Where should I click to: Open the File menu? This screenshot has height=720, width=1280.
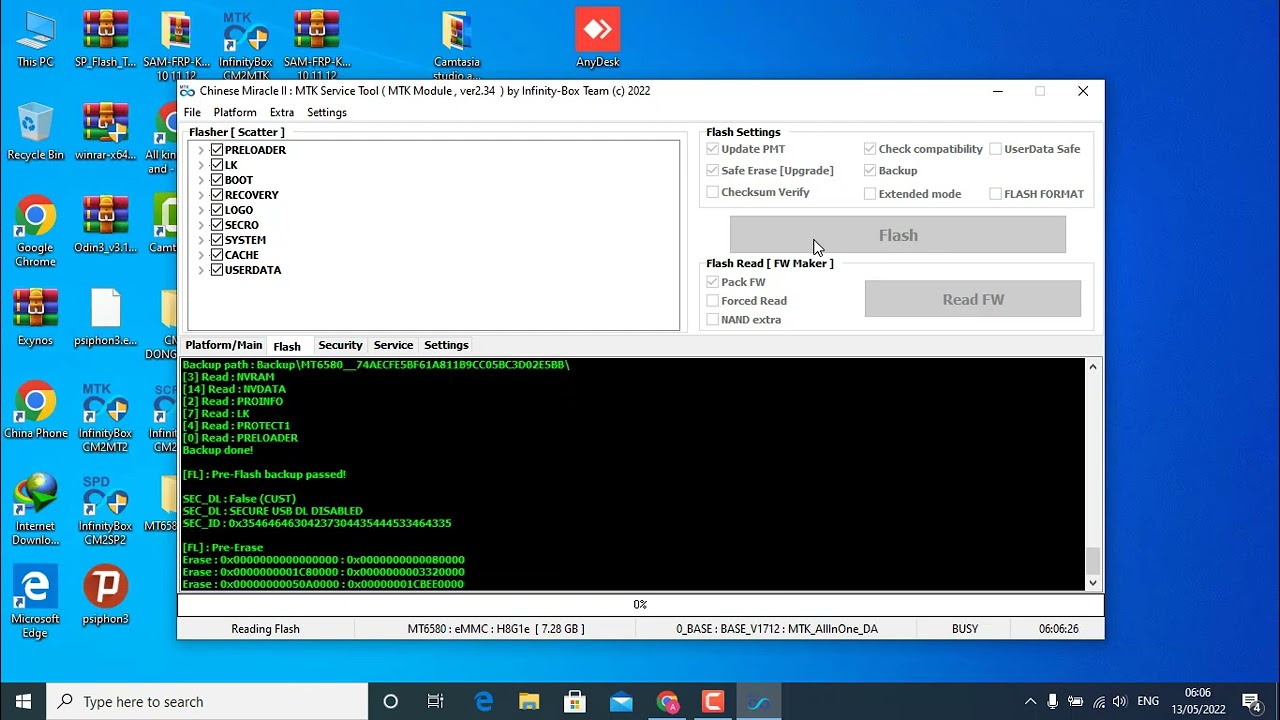192,112
